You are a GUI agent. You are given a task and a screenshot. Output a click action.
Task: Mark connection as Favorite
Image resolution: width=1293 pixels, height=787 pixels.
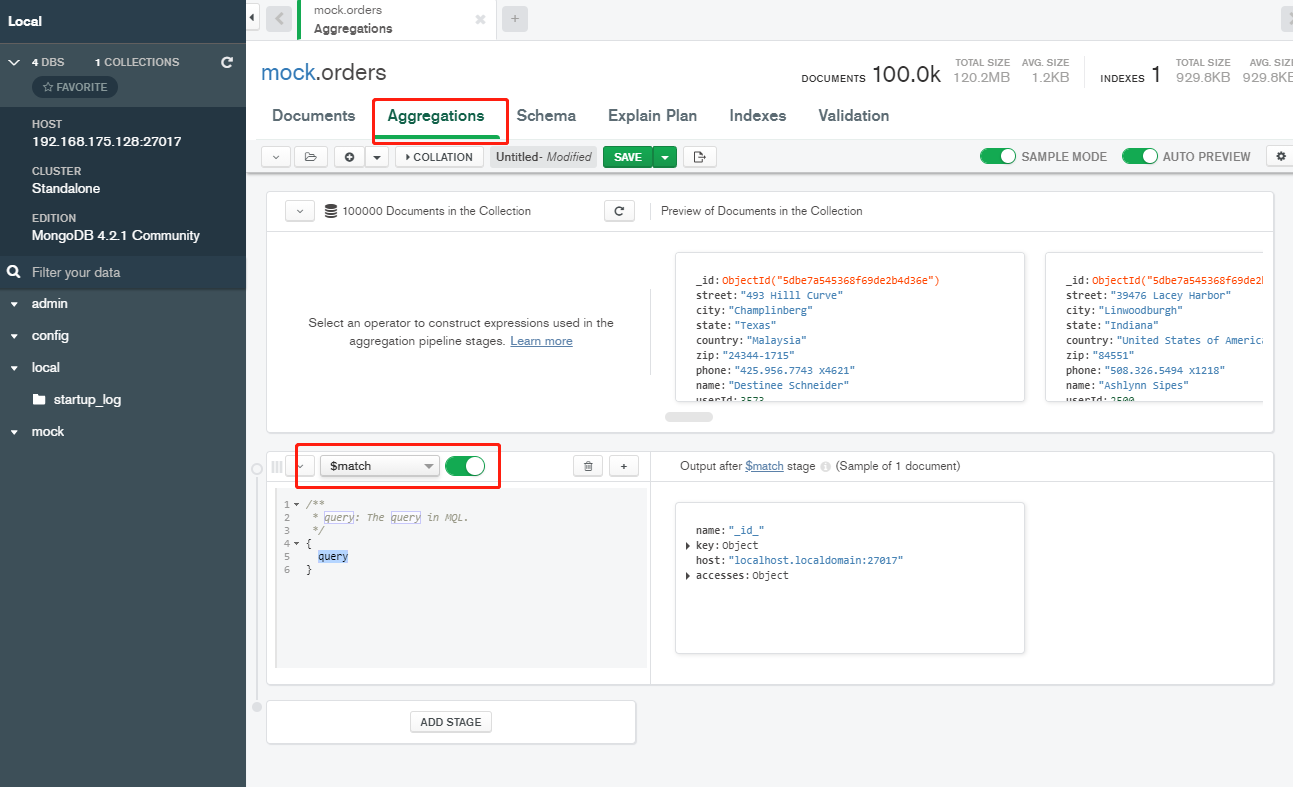coord(75,87)
